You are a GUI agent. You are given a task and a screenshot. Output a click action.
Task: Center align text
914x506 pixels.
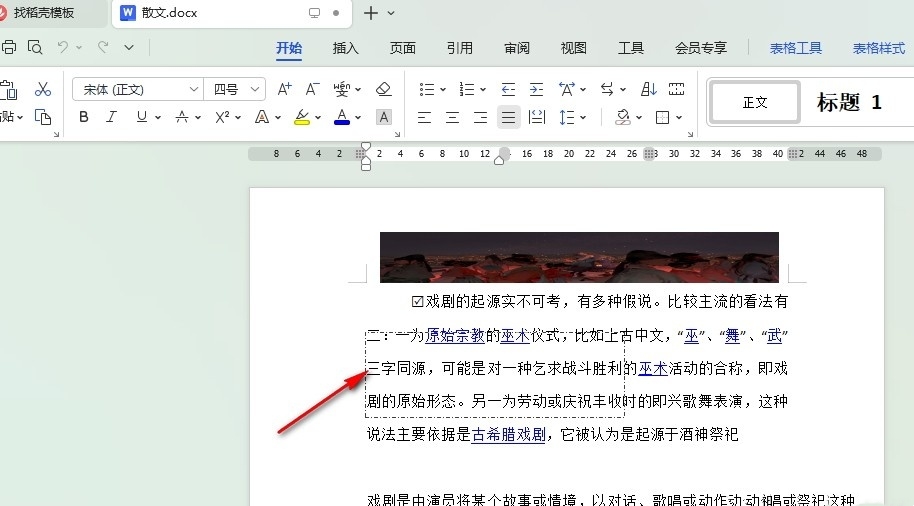click(x=452, y=118)
